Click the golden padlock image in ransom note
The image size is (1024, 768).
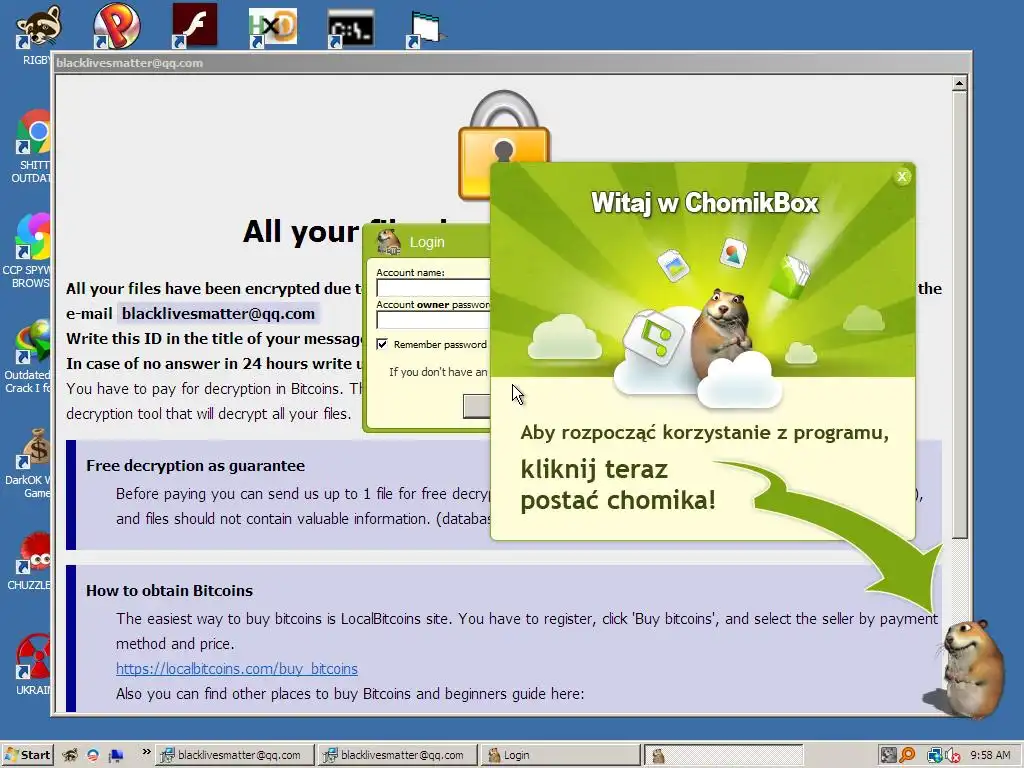coord(503,144)
